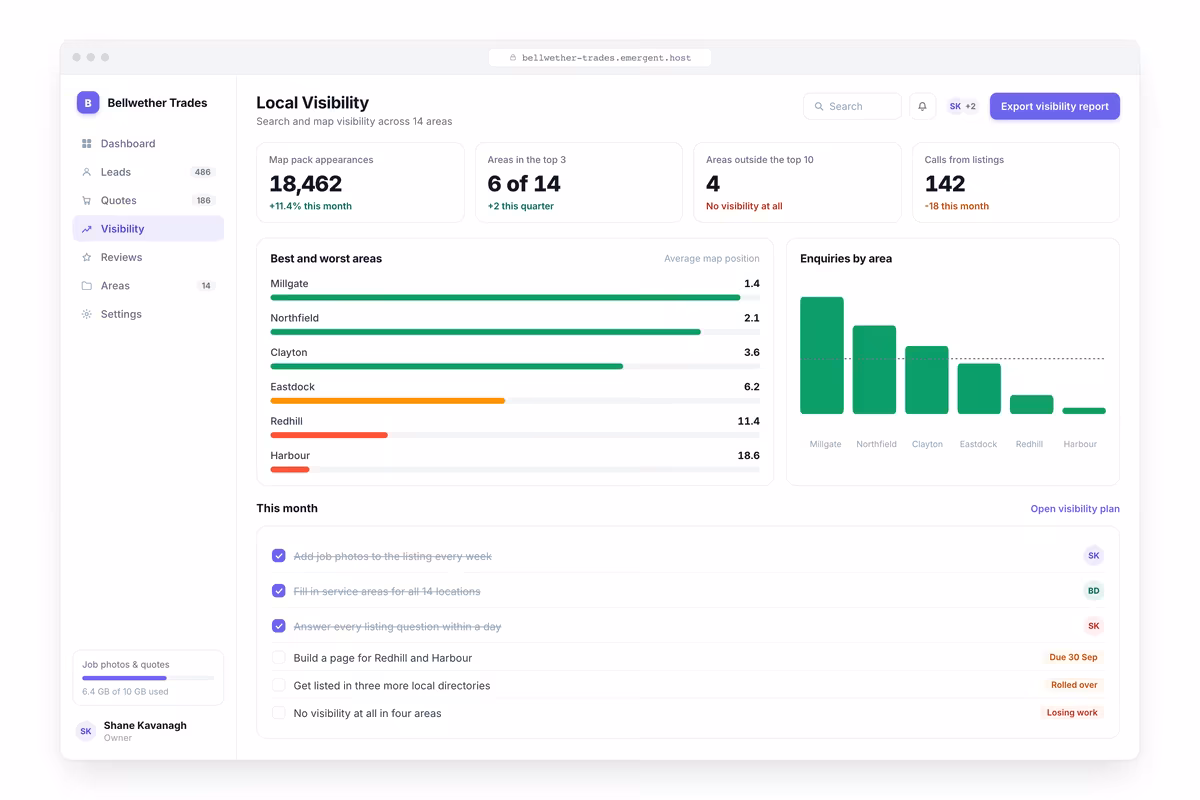Go to Dashboard in sidebar
Viewport: 1200px width, 800px height.
[x=148, y=144]
